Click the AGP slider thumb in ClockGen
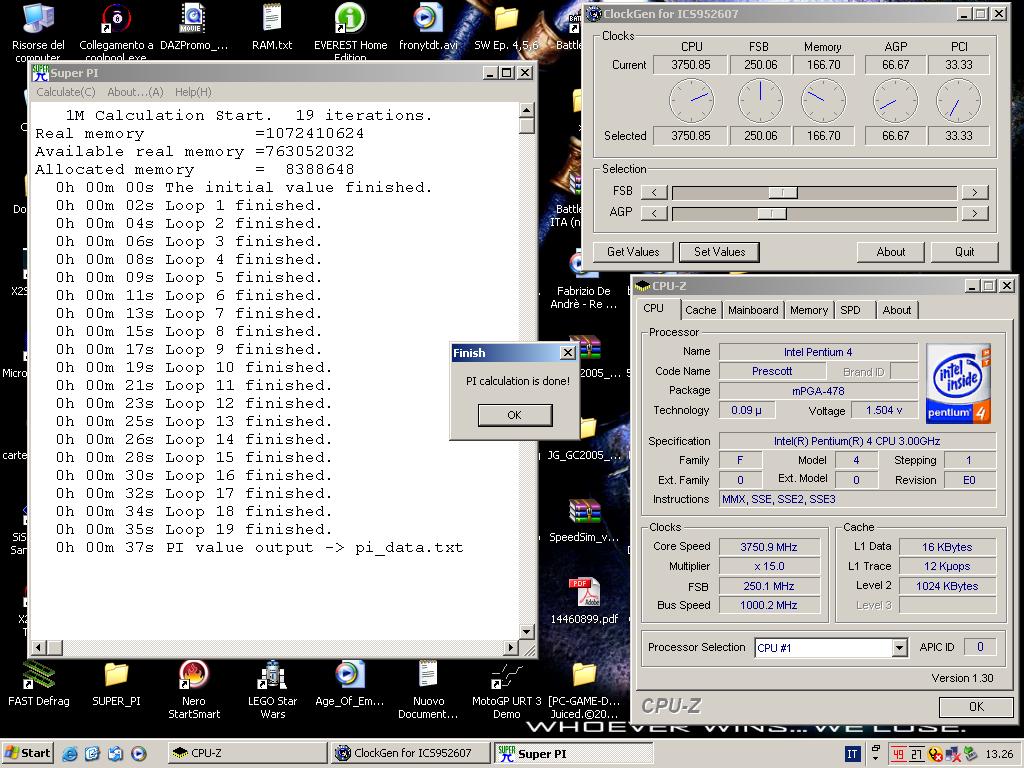The width and height of the screenshot is (1024, 768). [x=772, y=213]
